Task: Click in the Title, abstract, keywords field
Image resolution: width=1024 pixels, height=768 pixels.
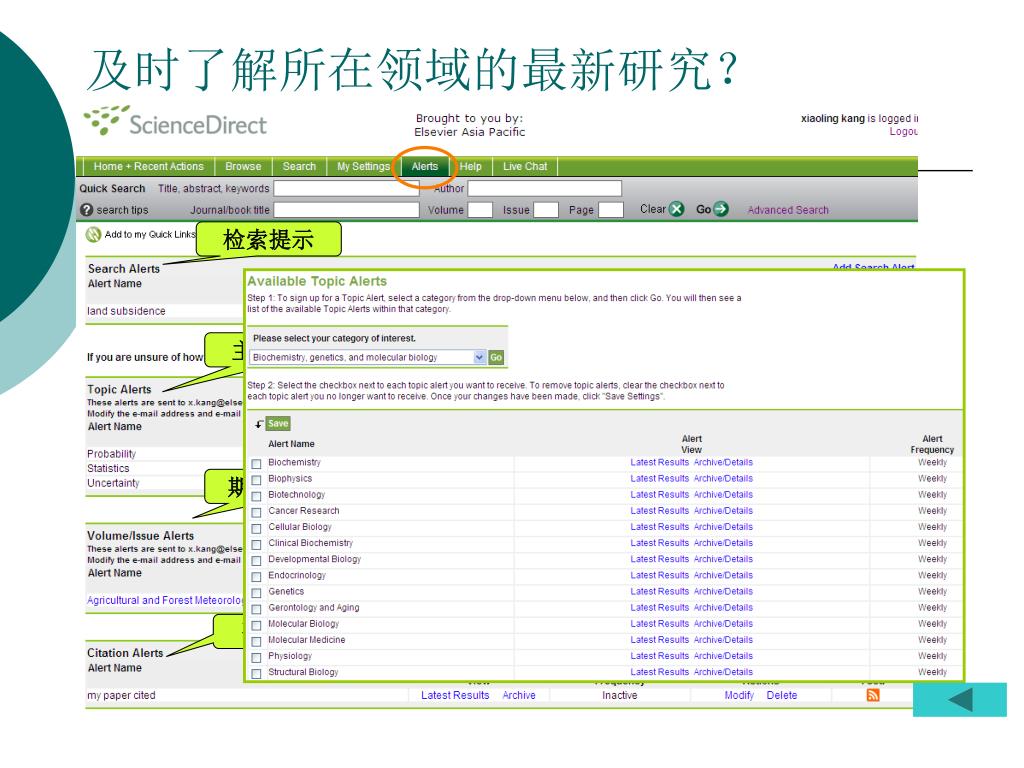Action: pos(346,189)
